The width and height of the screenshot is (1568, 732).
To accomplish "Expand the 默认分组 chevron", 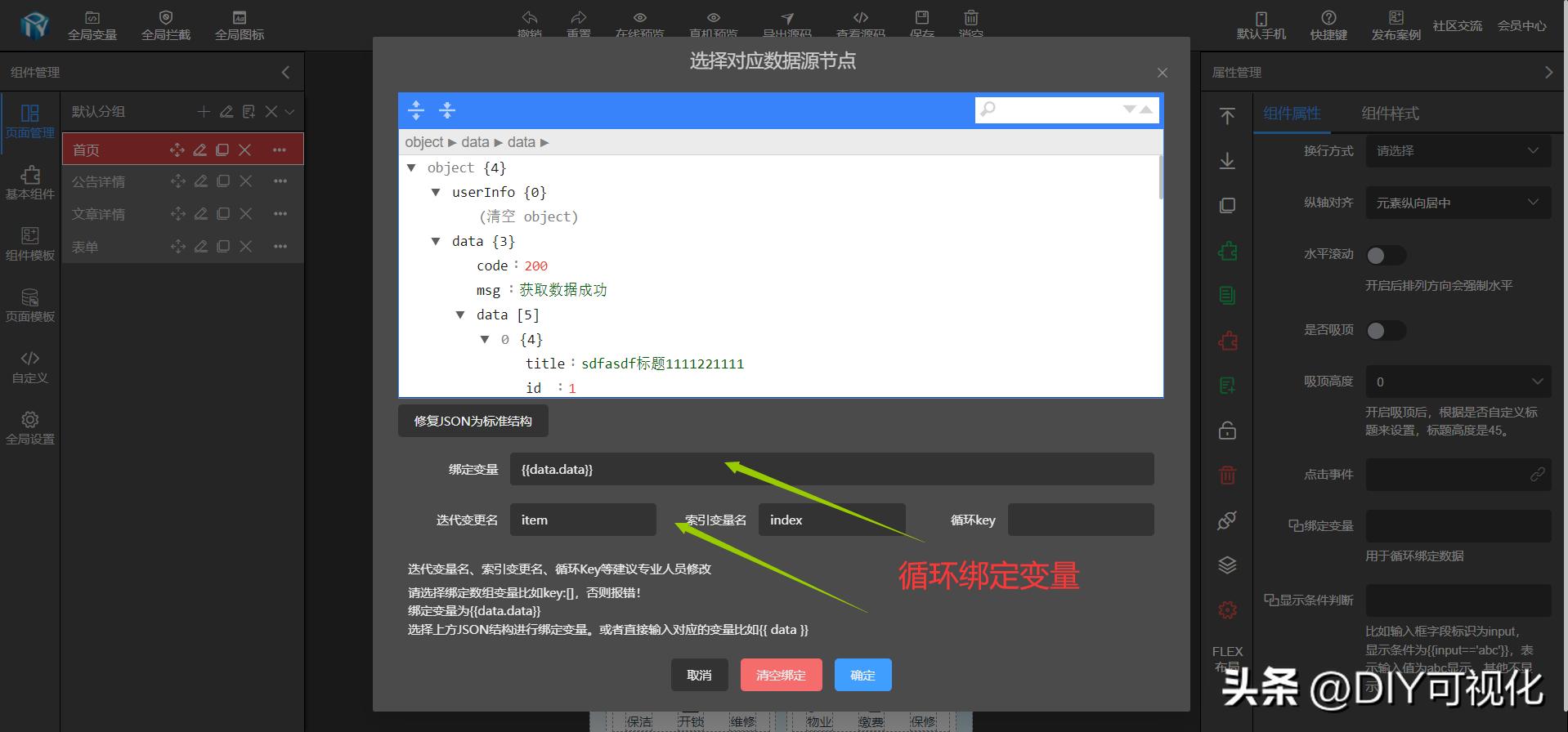I will 290,112.
